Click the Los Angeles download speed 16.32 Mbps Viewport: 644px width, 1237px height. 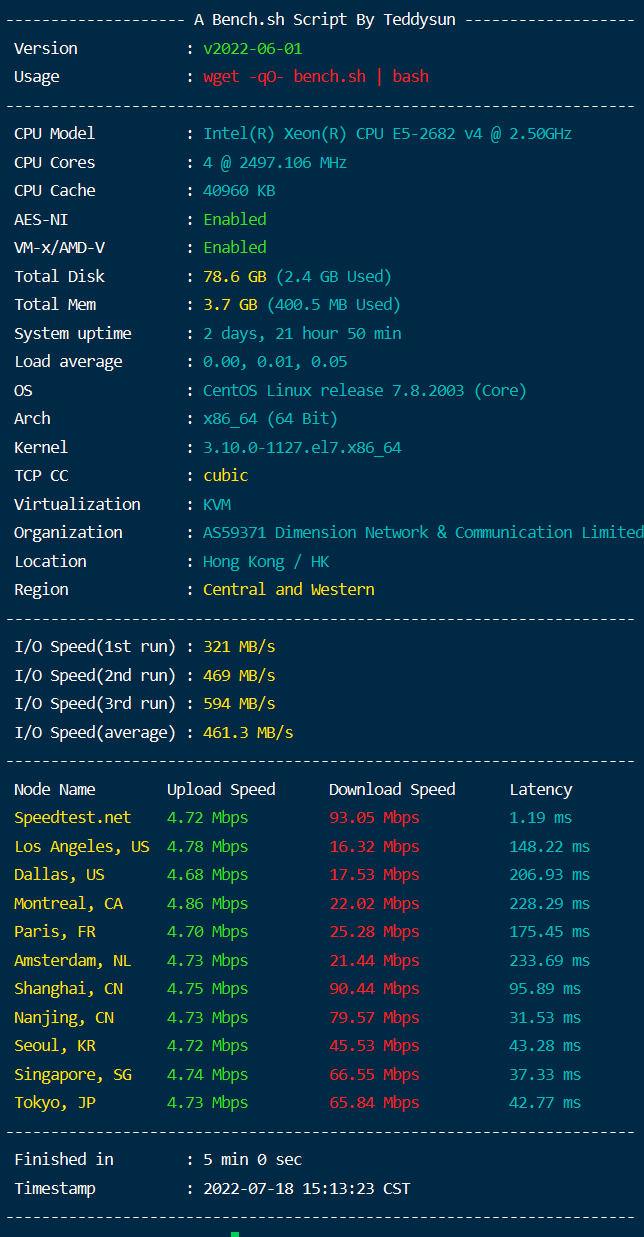click(x=374, y=846)
